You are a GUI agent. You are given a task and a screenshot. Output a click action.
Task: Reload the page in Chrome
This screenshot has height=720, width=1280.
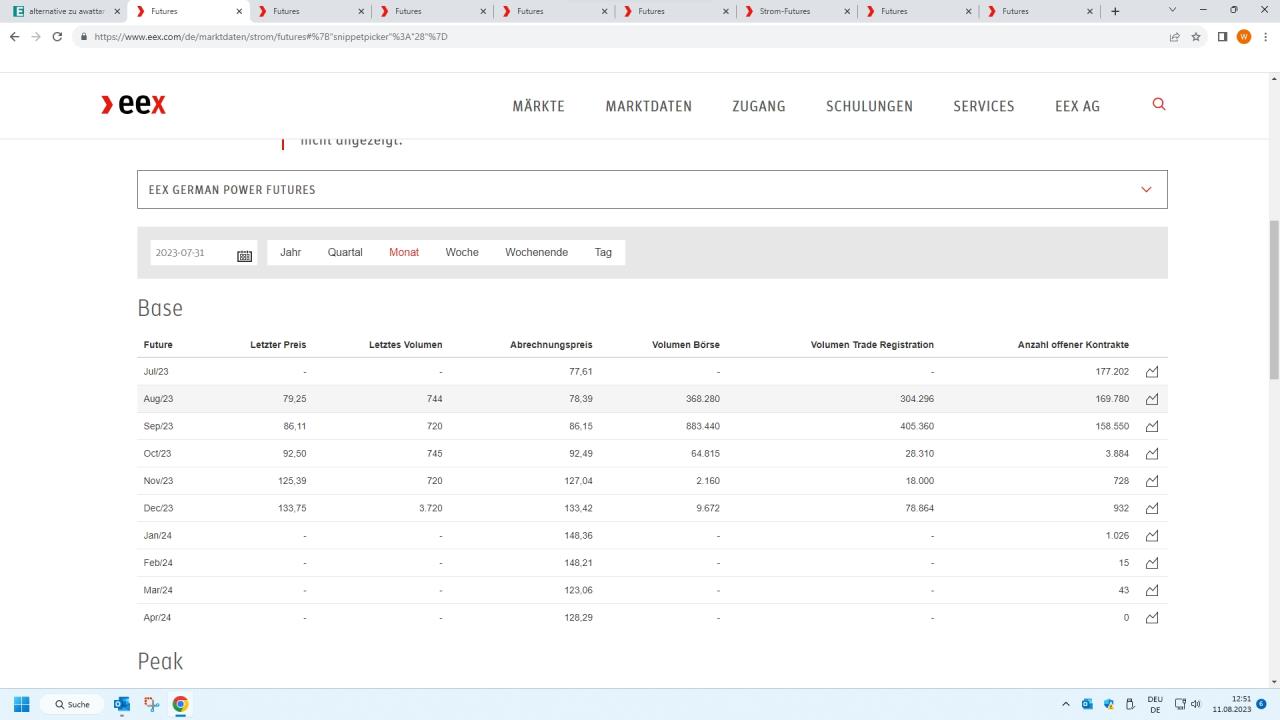click(57, 36)
